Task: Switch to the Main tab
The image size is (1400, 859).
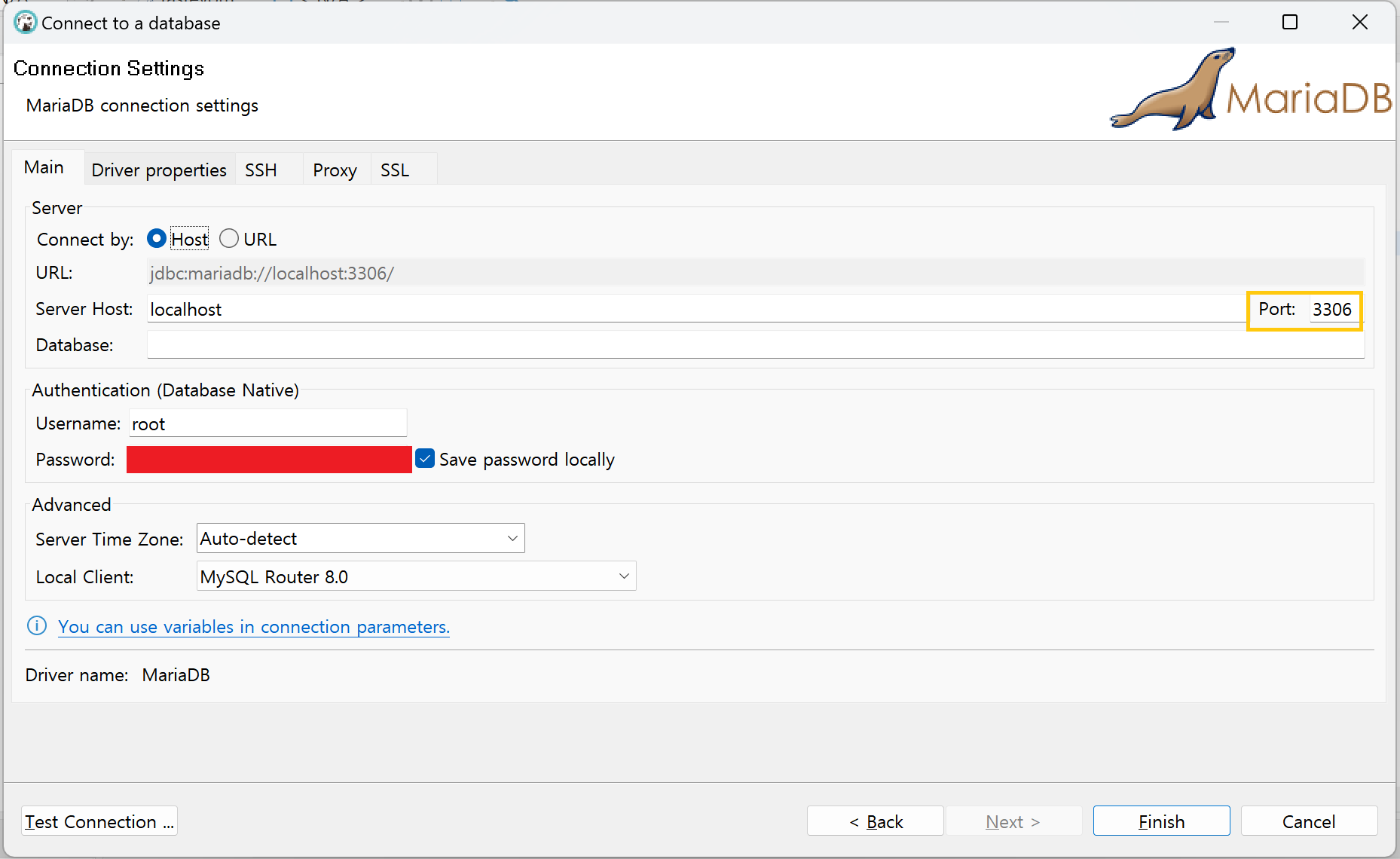Action: coord(44,167)
